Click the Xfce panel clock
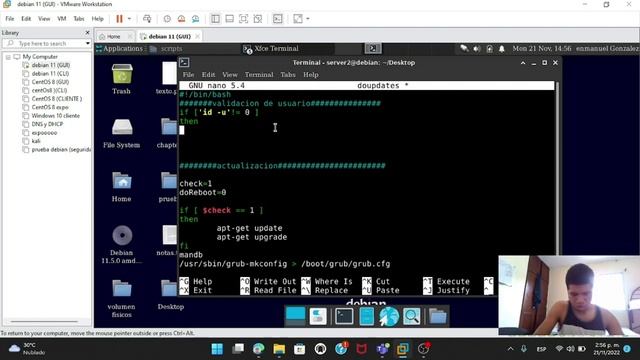640x360 pixels. 542,49
